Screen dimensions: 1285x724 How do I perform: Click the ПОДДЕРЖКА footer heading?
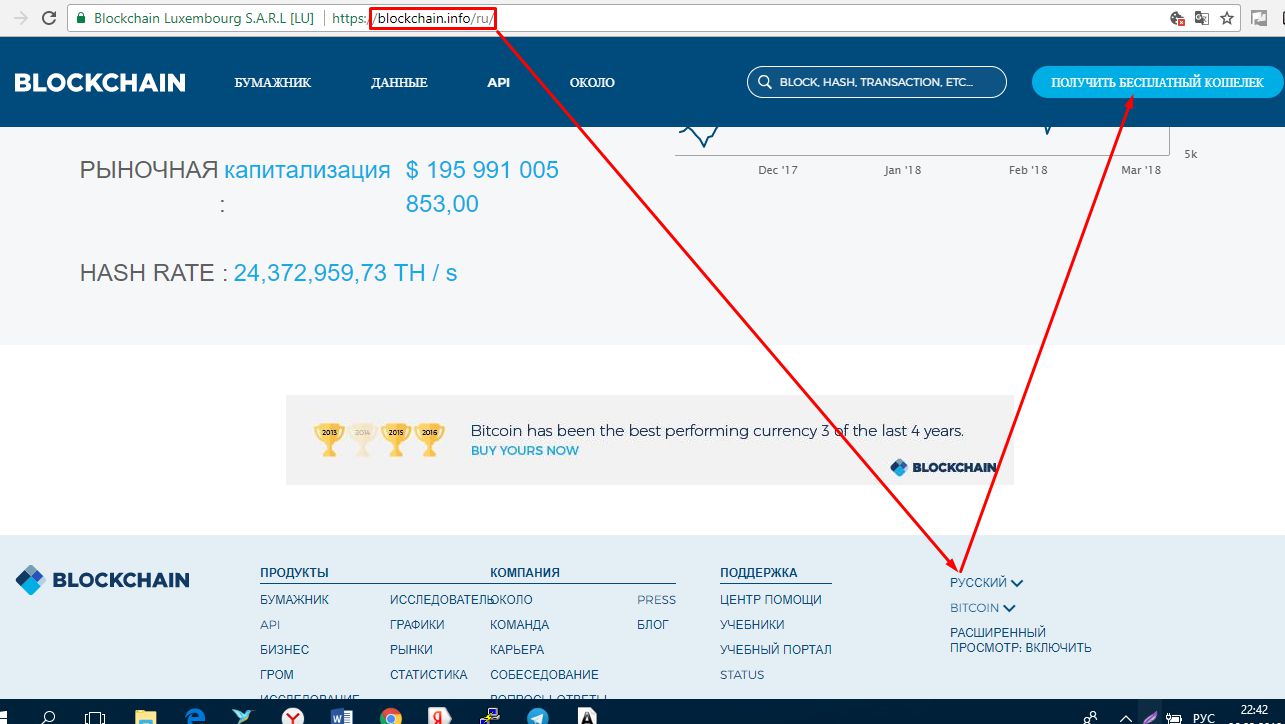tap(759, 573)
